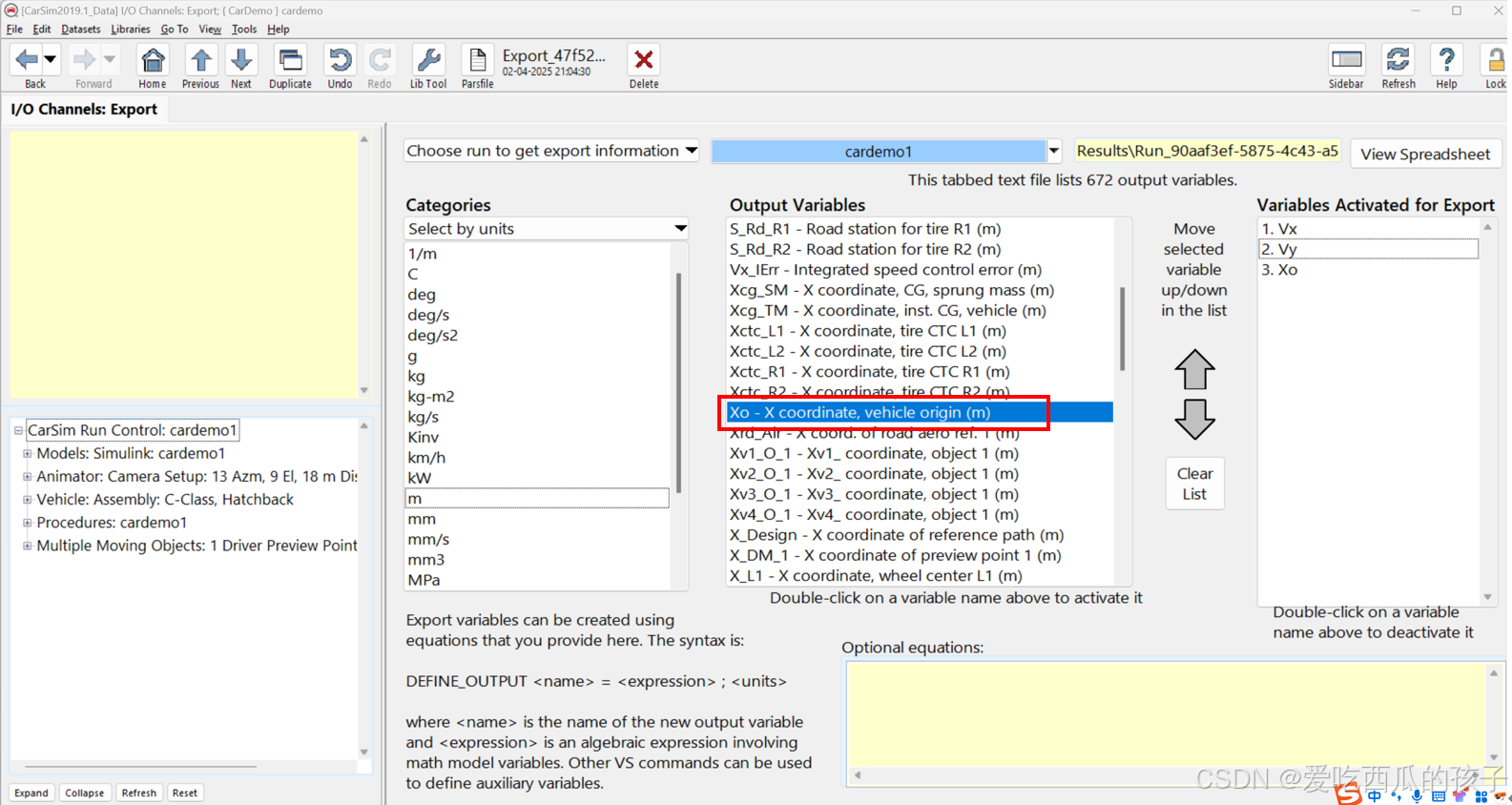The image size is (1512, 805).
Task: Select the 'km/h' units category
Action: point(426,458)
